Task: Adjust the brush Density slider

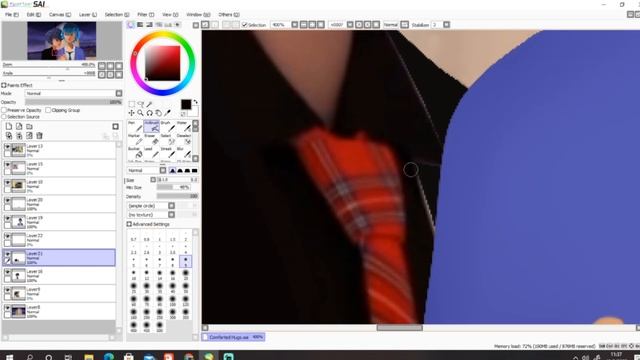Action: point(177,196)
